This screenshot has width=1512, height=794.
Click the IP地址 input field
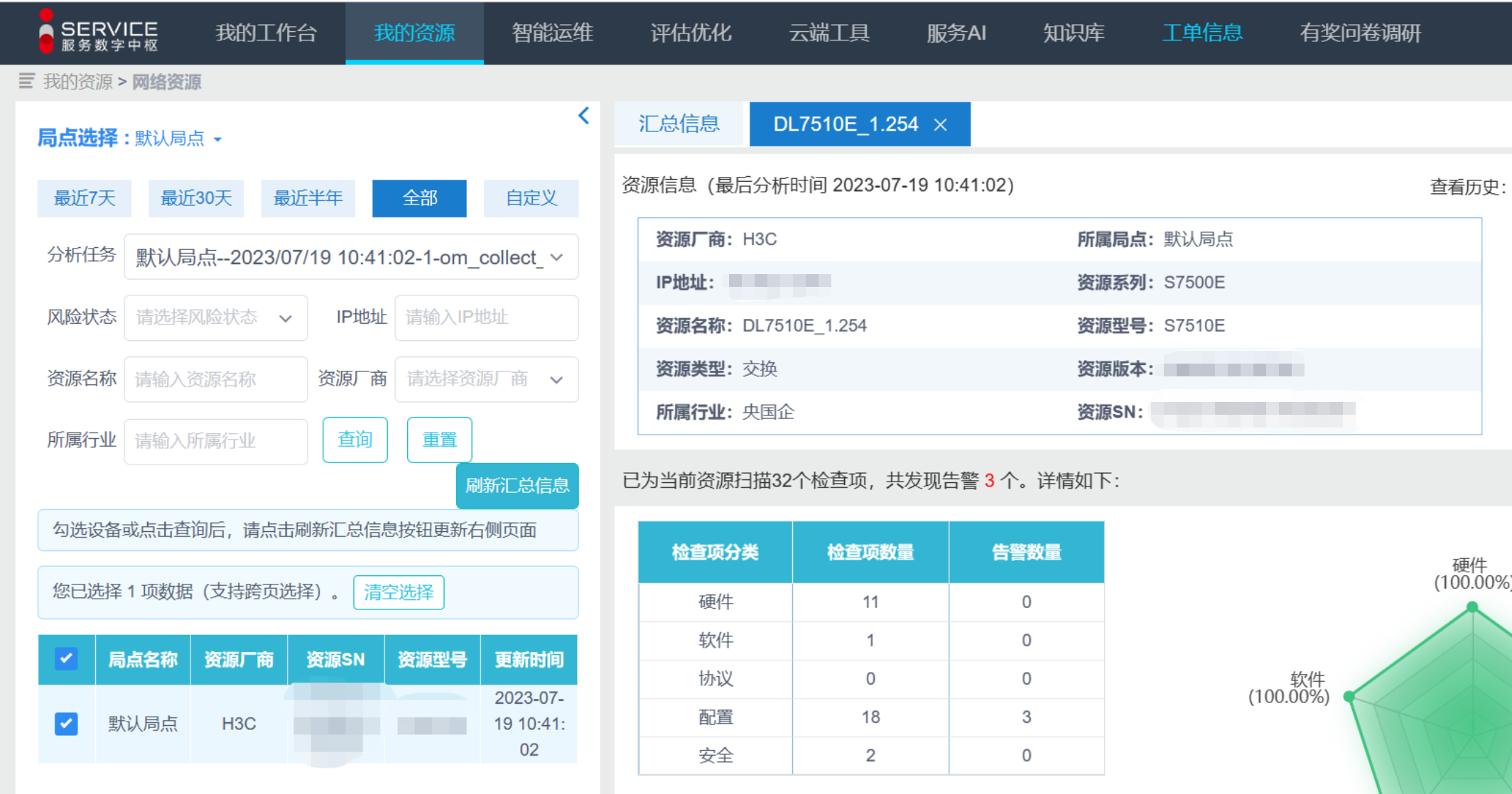coord(486,317)
